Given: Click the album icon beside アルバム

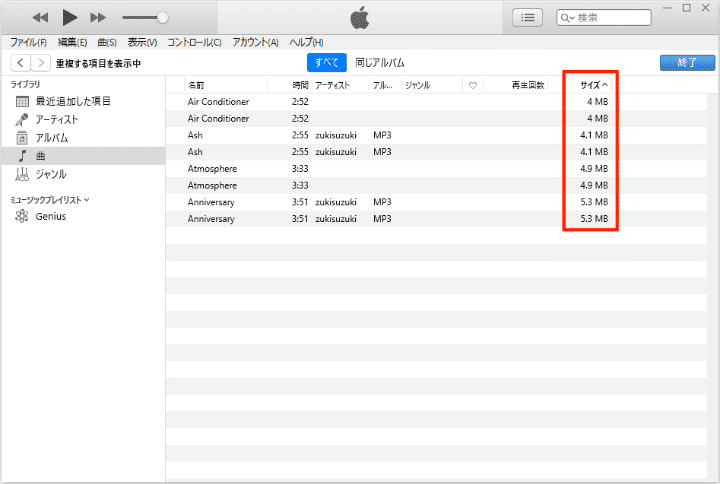Looking at the screenshot, I should click(22, 138).
